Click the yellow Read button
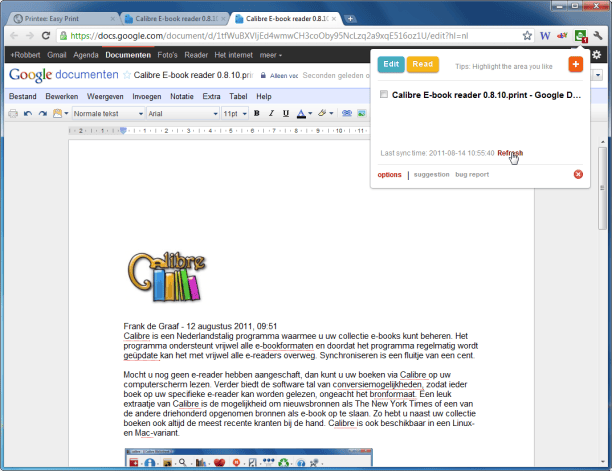612x471 pixels. coord(423,64)
